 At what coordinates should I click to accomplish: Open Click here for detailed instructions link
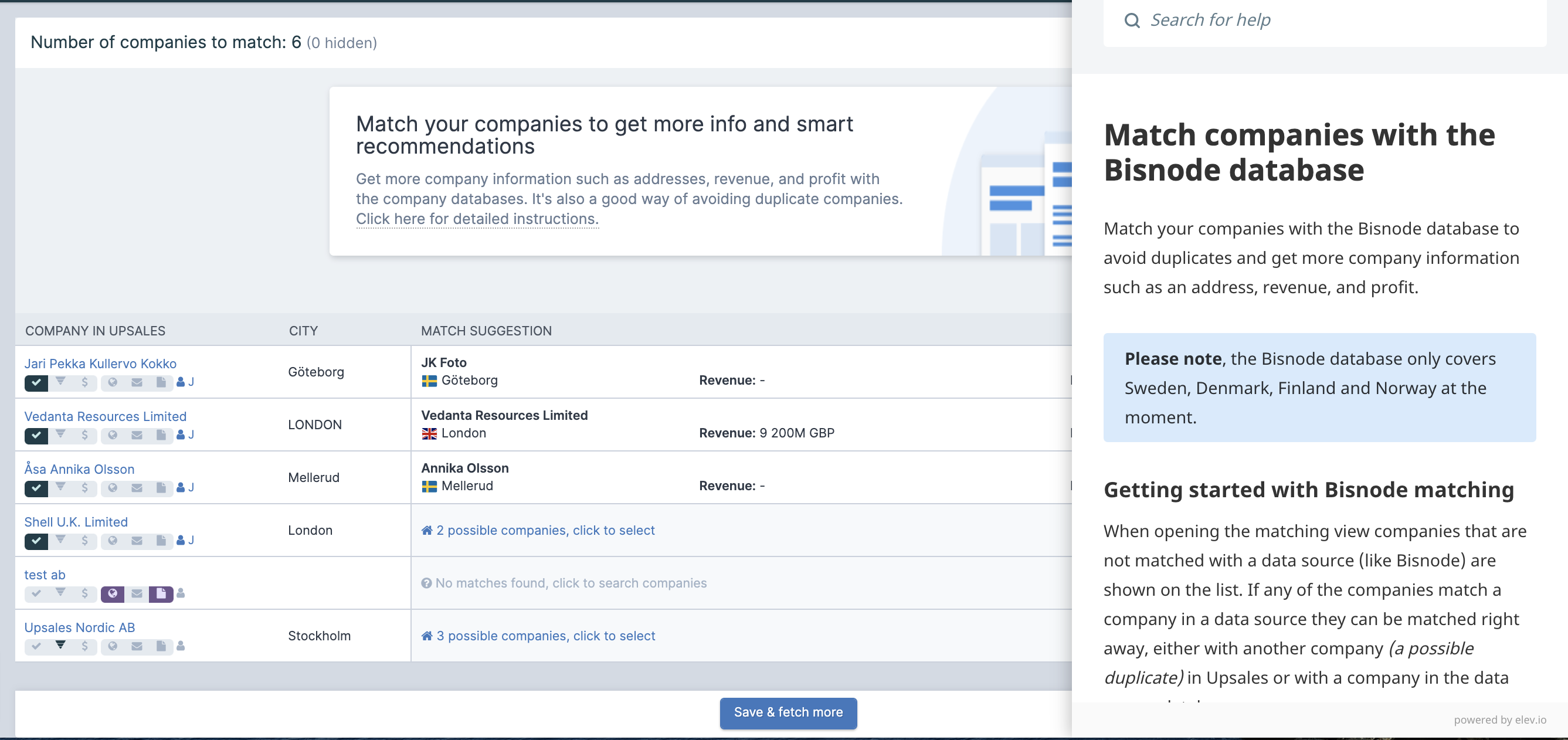[x=477, y=219]
